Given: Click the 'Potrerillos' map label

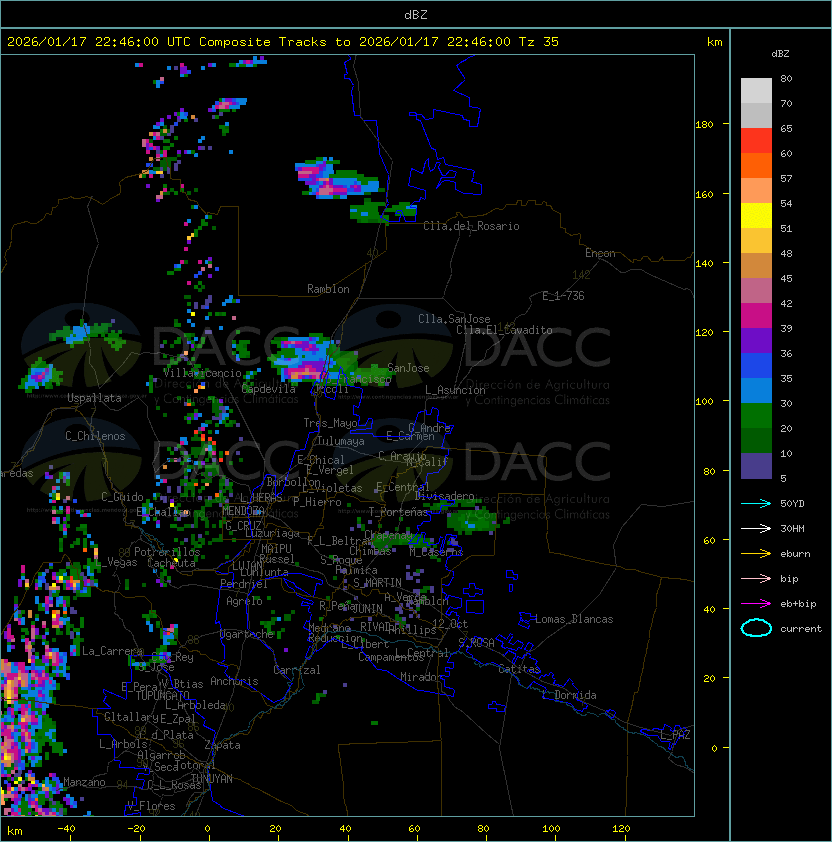Looking at the screenshot, I should click(167, 552).
